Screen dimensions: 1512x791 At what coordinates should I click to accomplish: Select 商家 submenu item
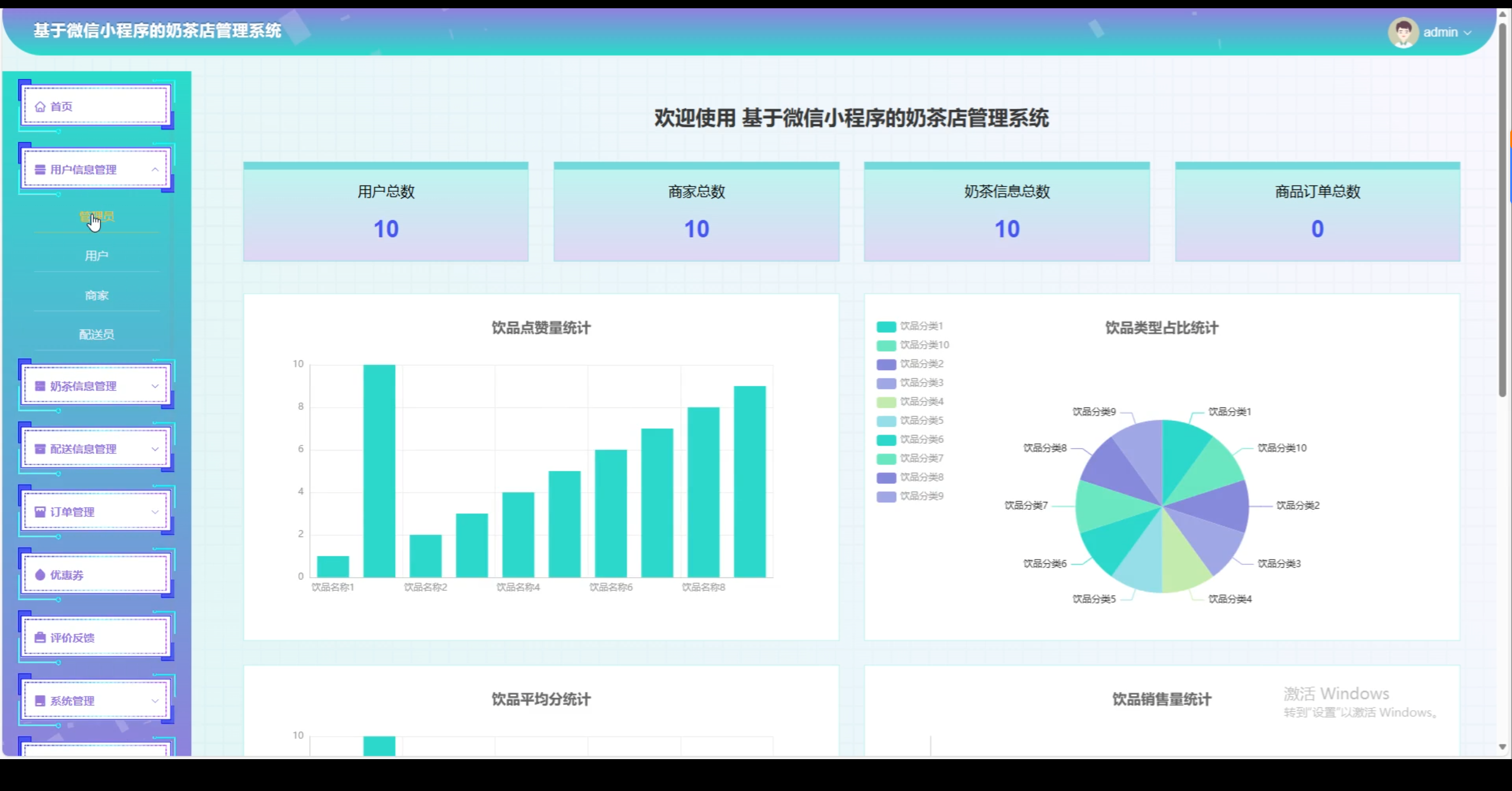point(97,295)
